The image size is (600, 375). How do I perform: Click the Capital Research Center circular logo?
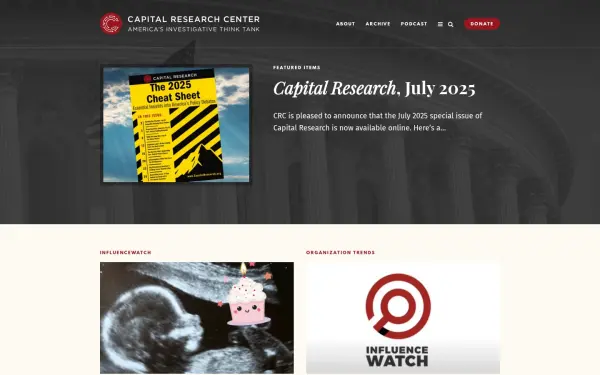click(x=111, y=23)
